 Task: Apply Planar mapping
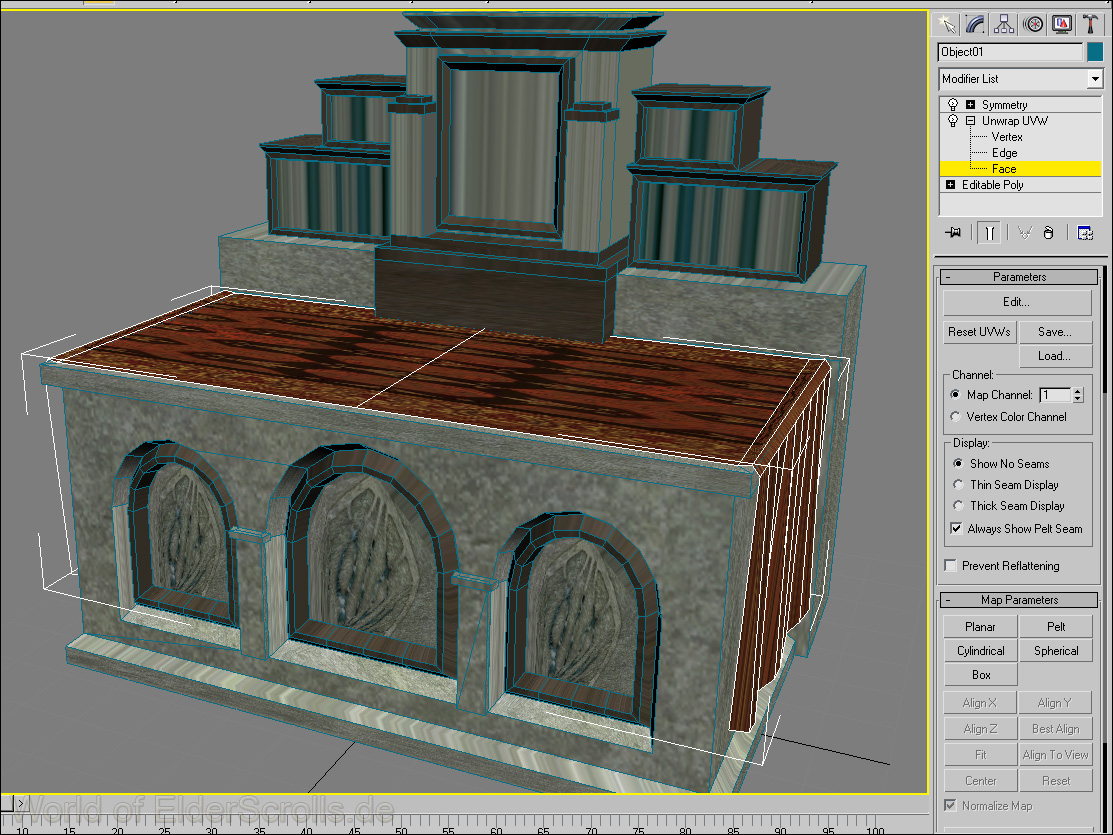980,627
